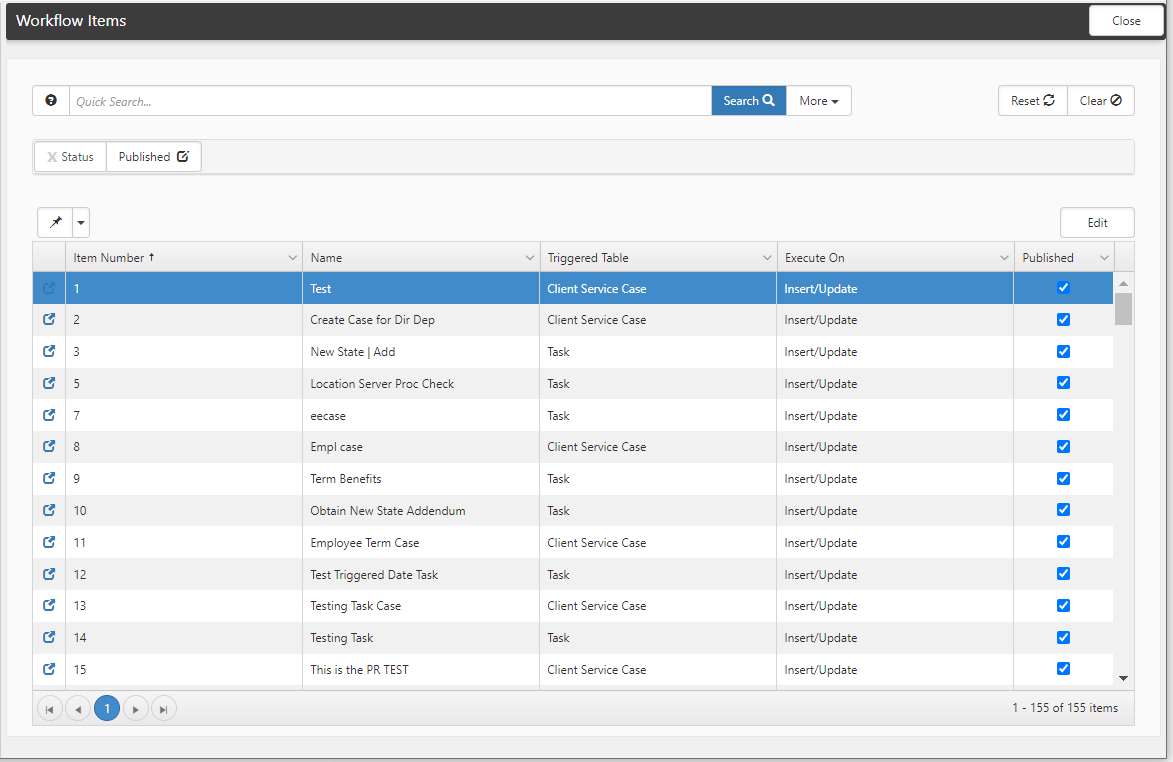Go to the next page arrow
This screenshot has height=762, width=1173.
(136, 709)
